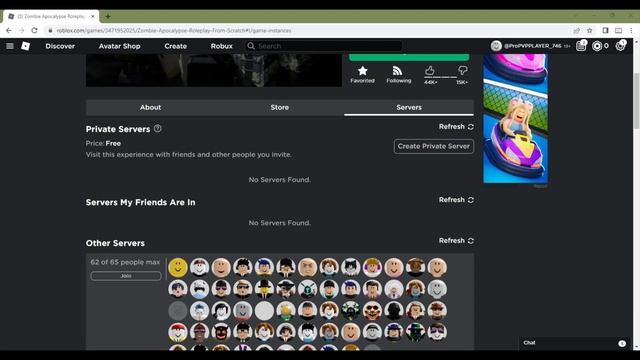
Task: Open the Avatar Shop
Action: (x=120, y=46)
